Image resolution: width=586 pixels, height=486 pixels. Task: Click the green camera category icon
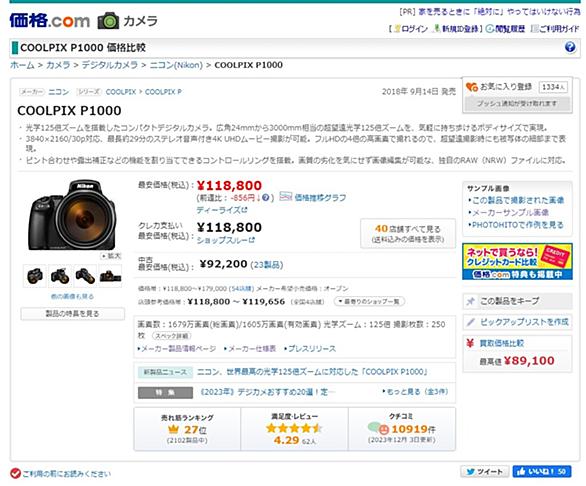[108, 21]
